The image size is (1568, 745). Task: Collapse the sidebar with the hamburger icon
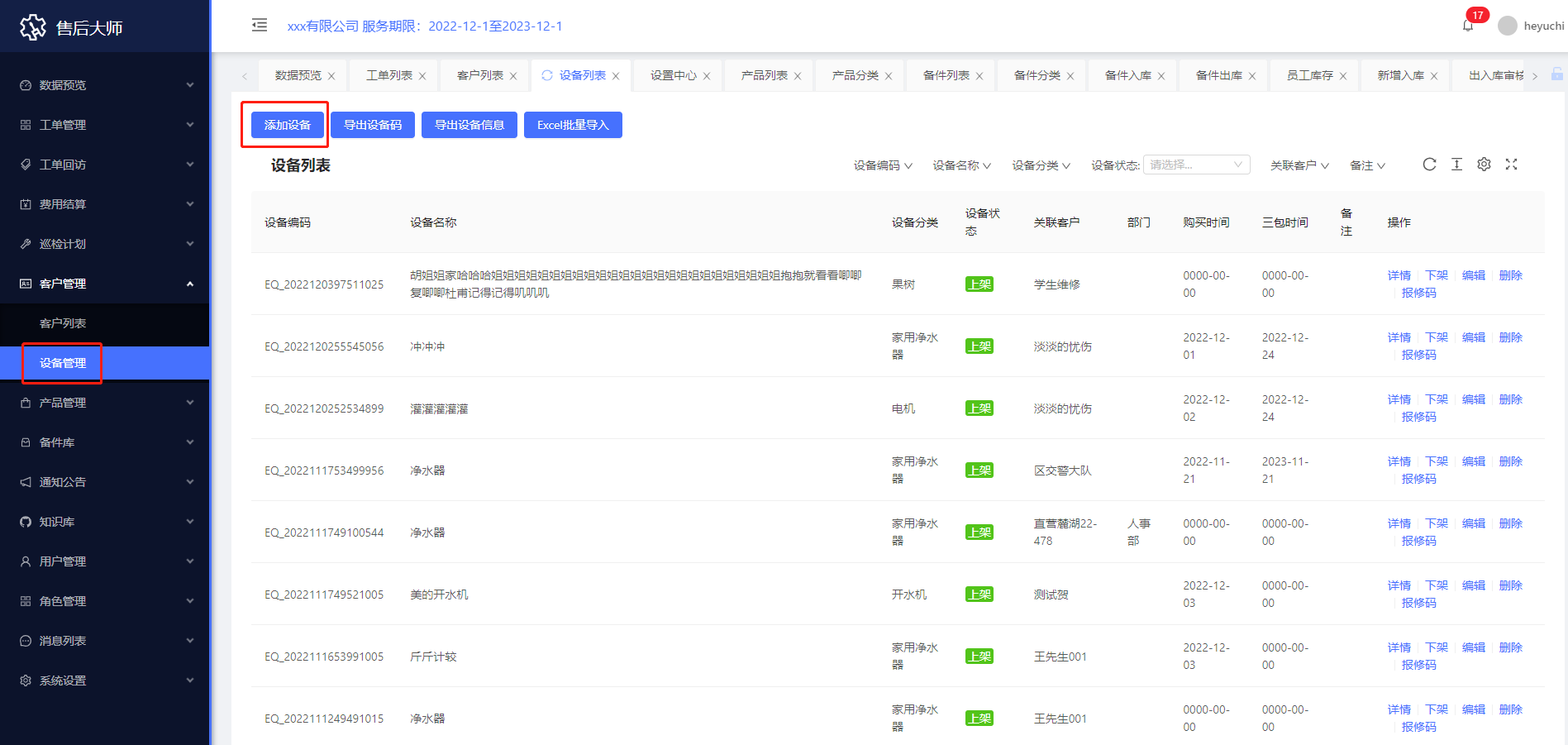coord(260,25)
